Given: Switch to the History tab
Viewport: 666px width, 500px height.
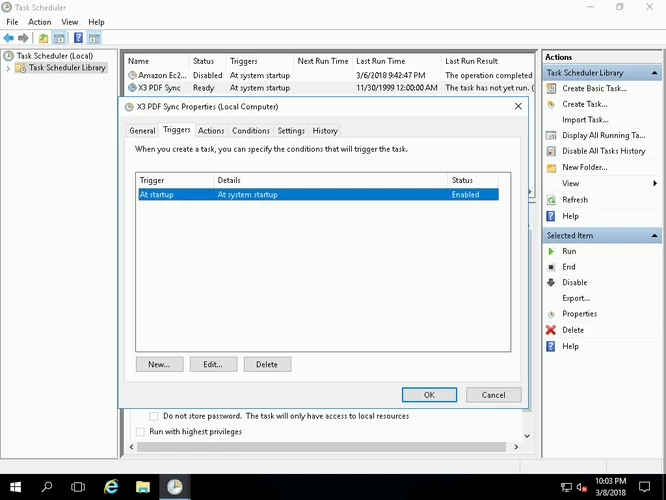Looking at the screenshot, I should pyautogui.click(x=325, y=131).
